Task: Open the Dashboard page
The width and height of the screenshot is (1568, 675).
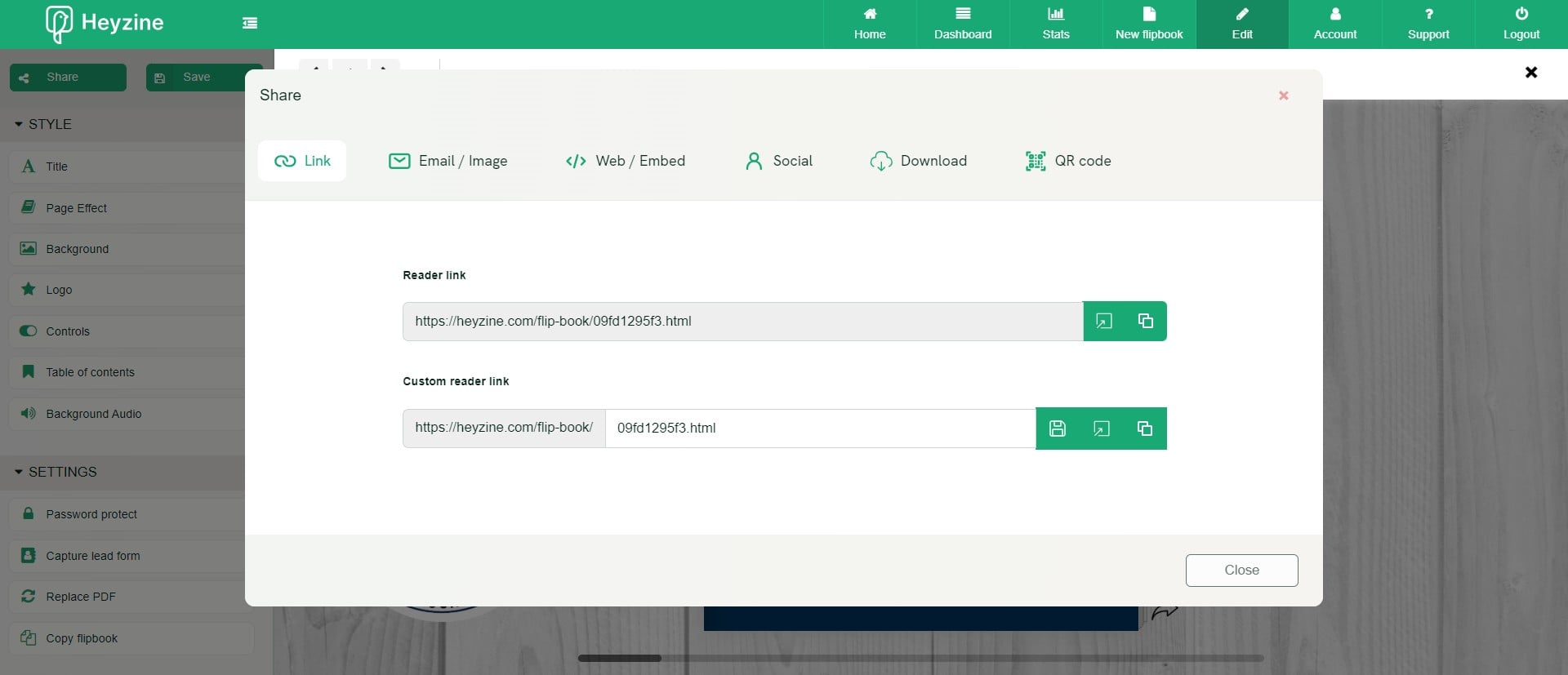Action: 963,24
